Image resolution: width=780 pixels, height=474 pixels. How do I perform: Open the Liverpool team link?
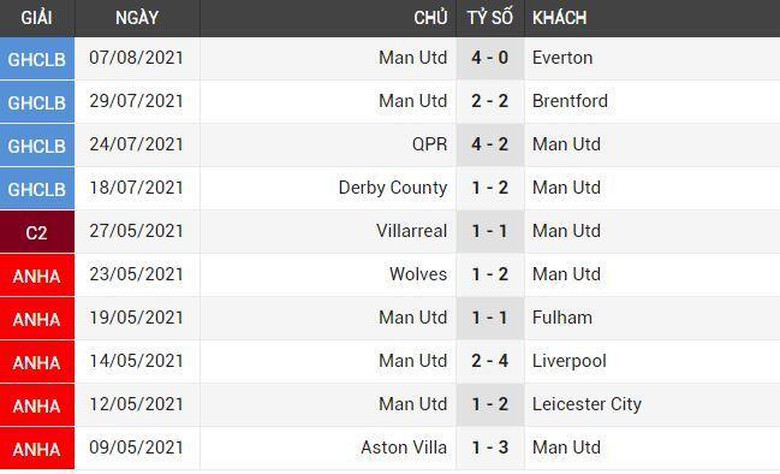click(x=570, y=361)
